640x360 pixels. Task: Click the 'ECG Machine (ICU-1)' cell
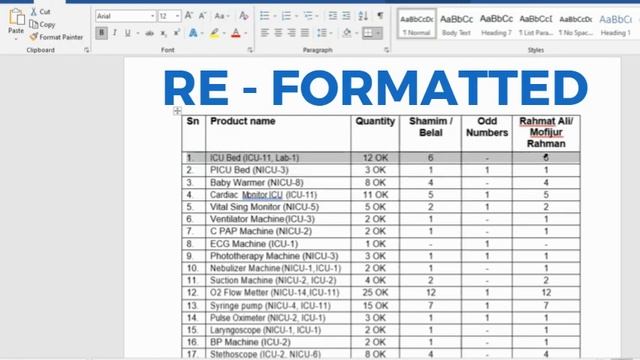pos(278,244)
